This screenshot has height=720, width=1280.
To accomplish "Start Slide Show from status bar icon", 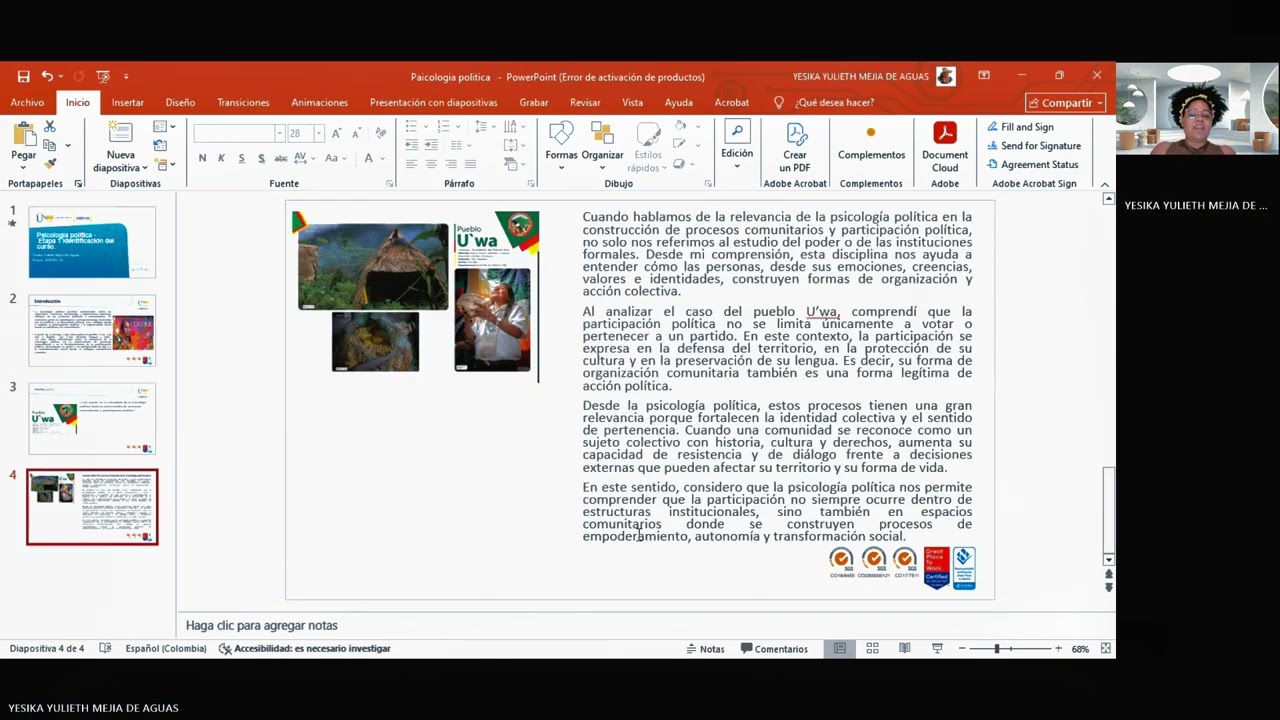I will (x=937, y=648).
